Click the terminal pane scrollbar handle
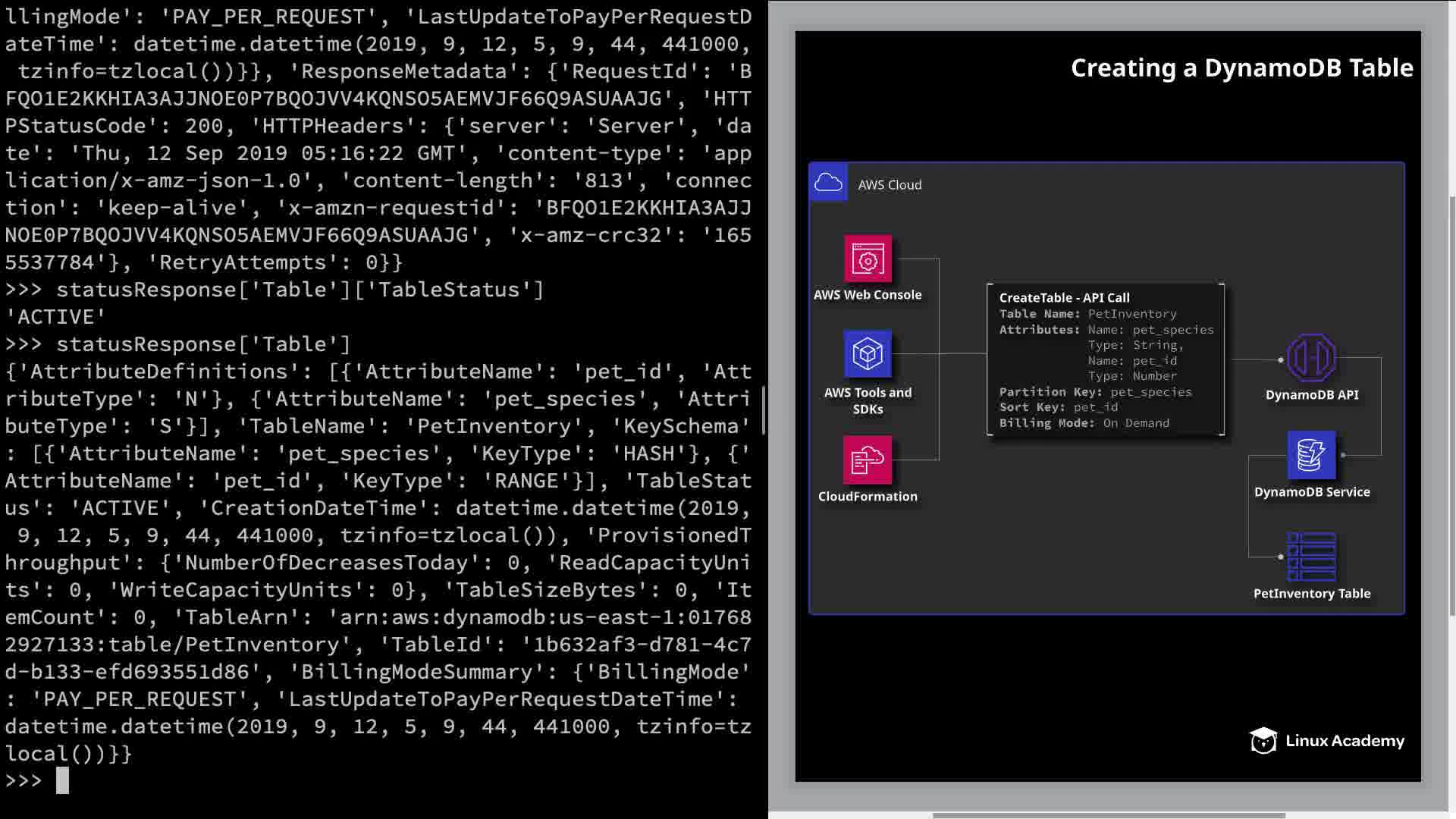Screen dimensions: 1456x819 click(x=764, y=409)
